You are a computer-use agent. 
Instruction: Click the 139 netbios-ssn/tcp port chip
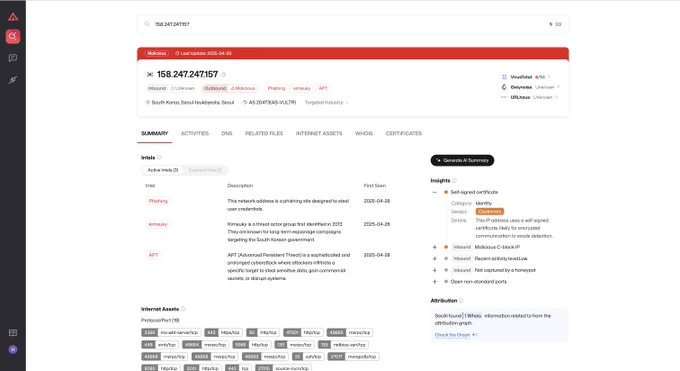(343, 345)
